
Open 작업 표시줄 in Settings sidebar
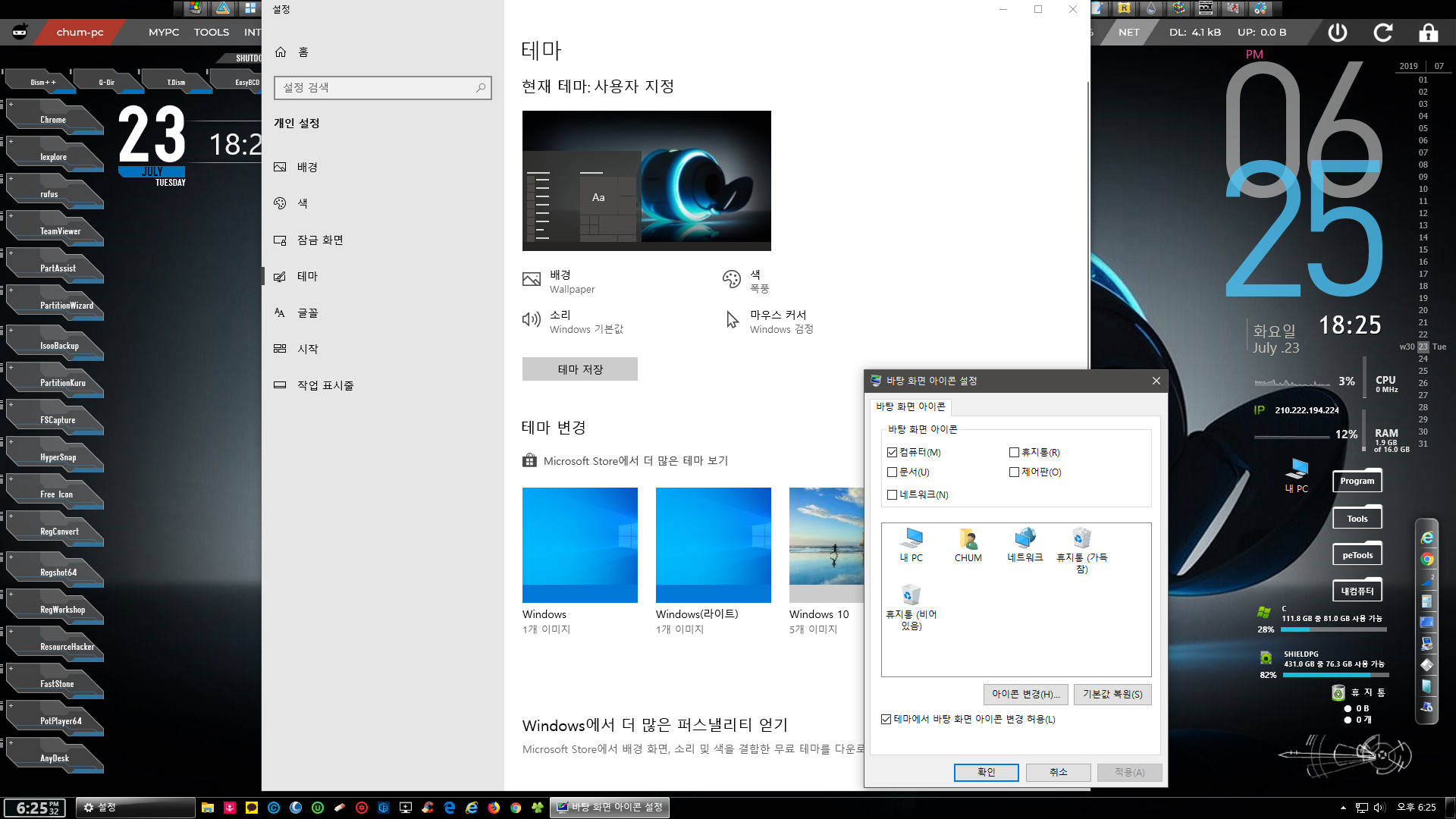[383, 385]
